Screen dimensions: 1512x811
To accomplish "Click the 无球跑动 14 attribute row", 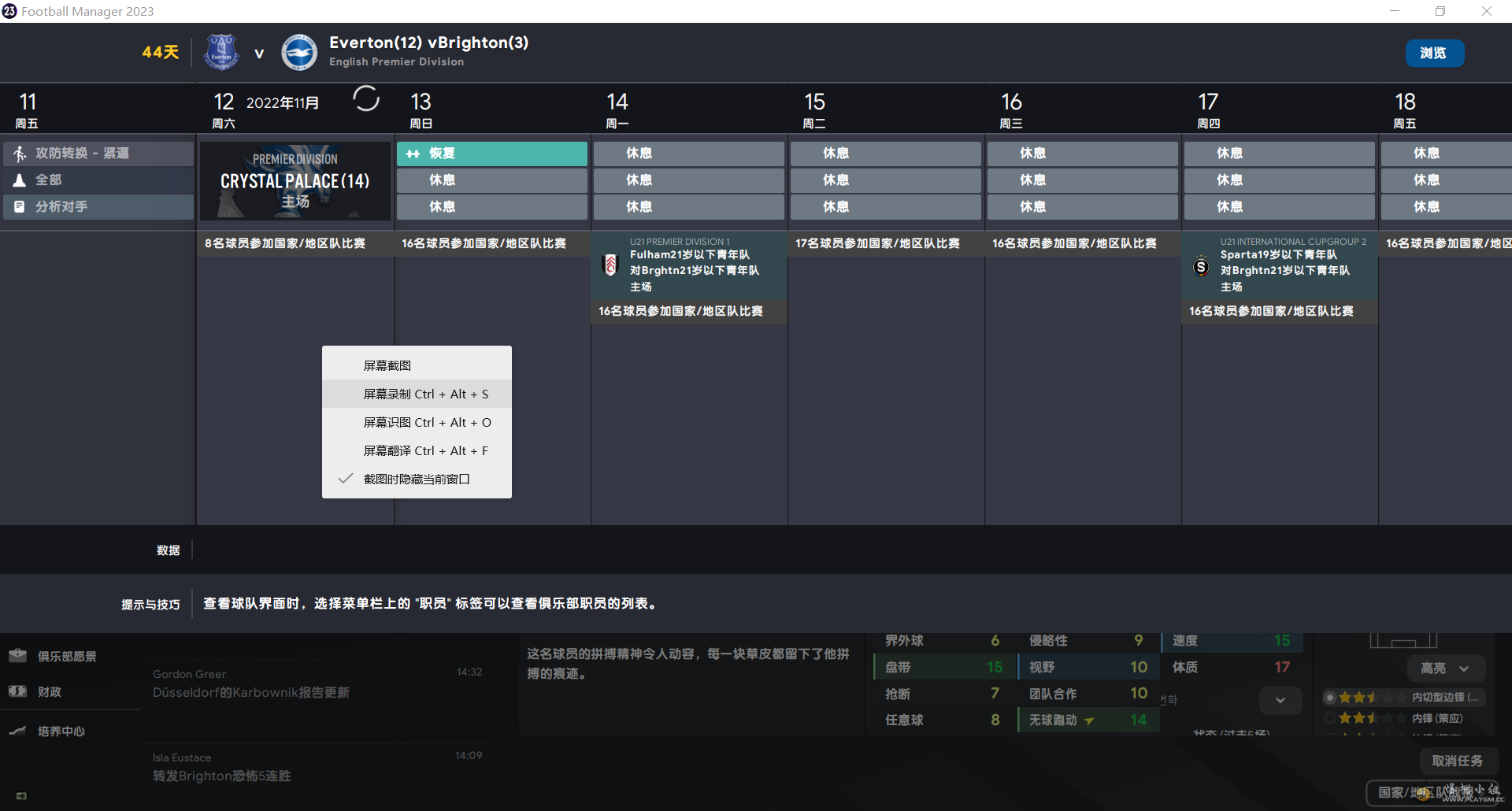I will [x=1089, y=720].
